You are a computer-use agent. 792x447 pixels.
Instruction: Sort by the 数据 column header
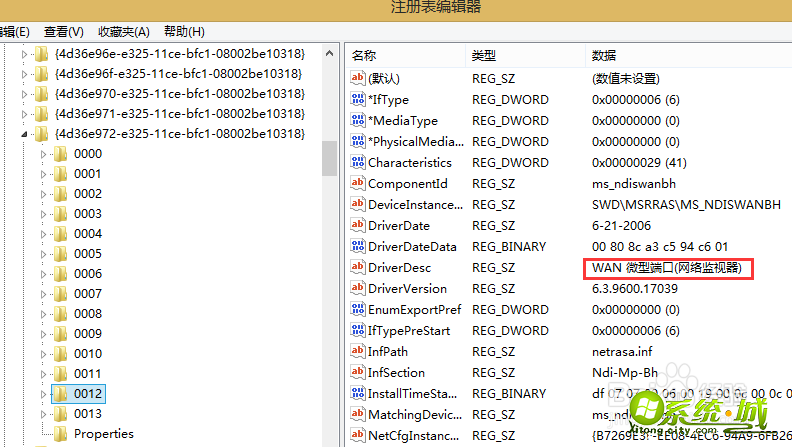[689, 56]
